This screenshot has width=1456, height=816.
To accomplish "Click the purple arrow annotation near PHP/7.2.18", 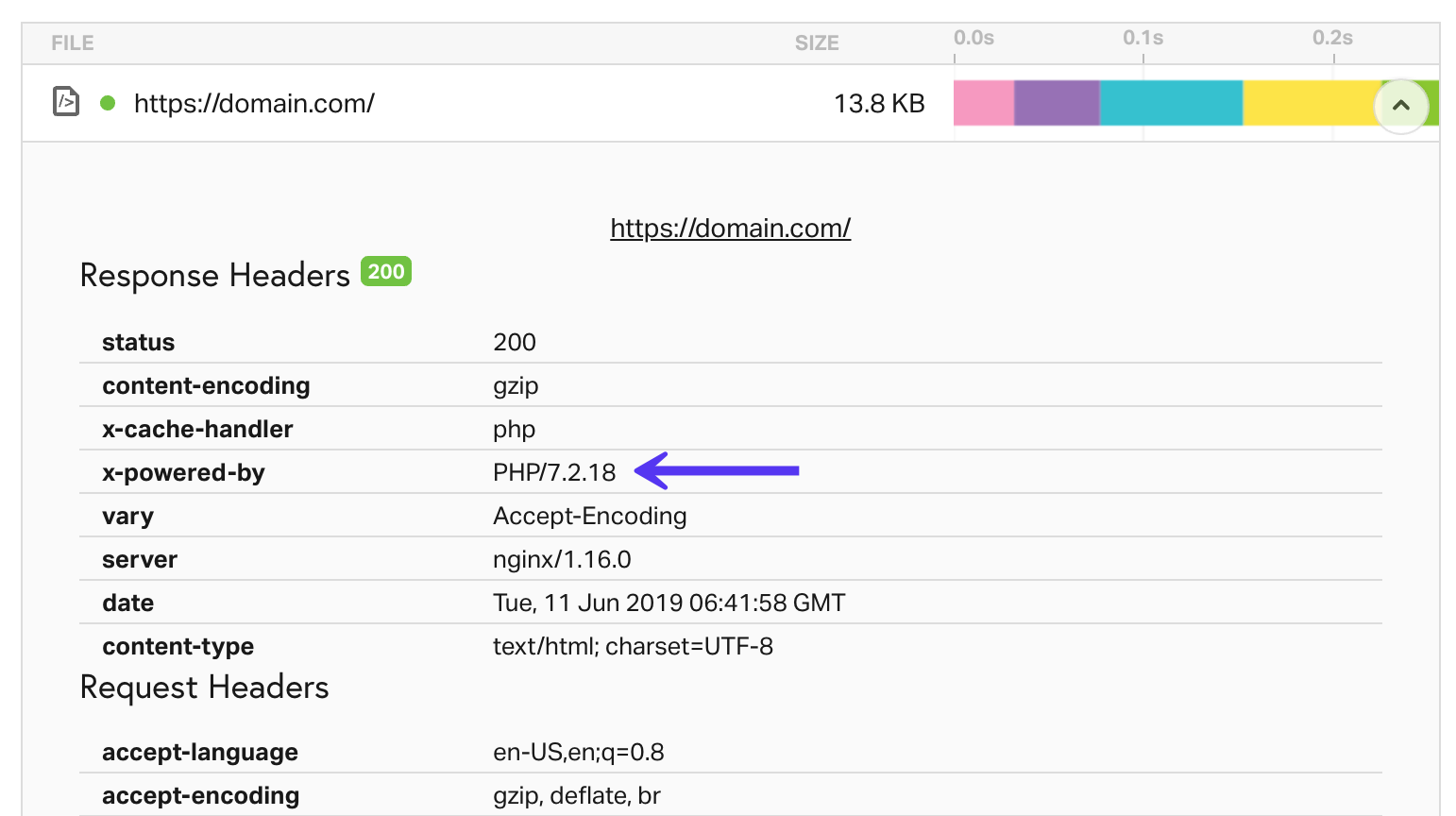I will click(718, 470).
